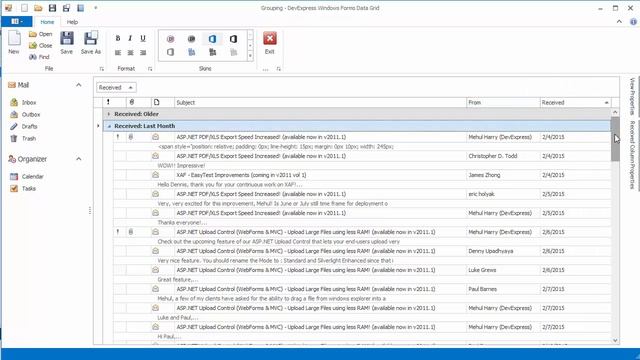Toggle Underline formatting
Viewport: 640px width, 360px height.
pyautogui.click(x=143, y=38)
